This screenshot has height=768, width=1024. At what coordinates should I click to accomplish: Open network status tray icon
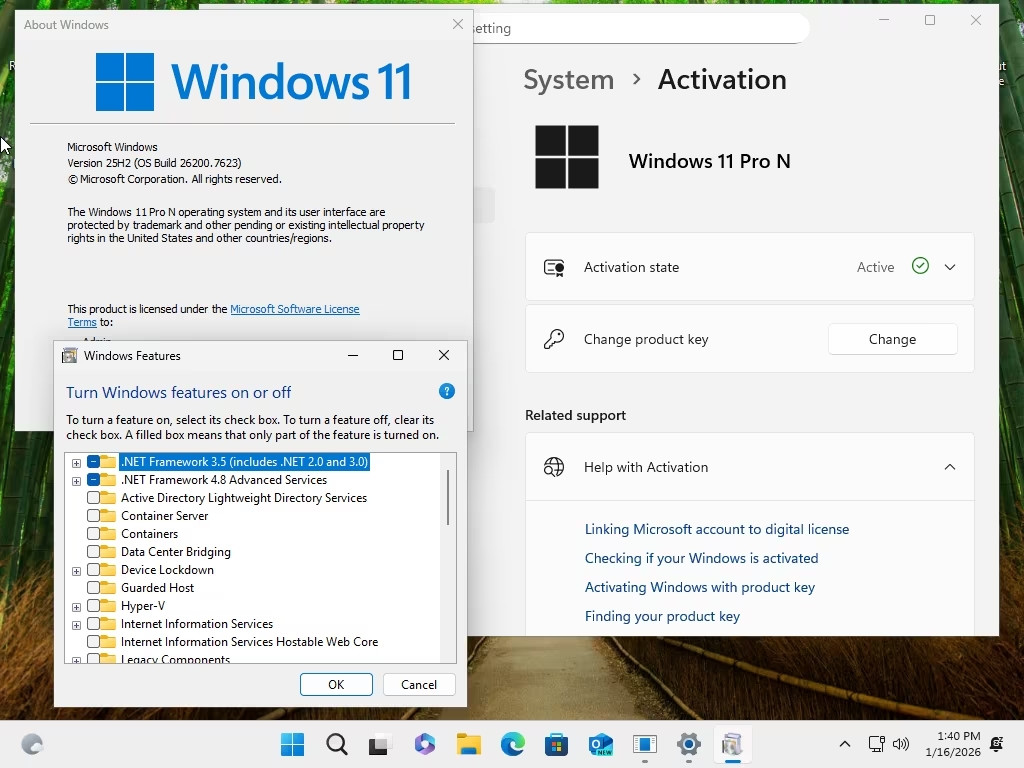click(876, 744)
